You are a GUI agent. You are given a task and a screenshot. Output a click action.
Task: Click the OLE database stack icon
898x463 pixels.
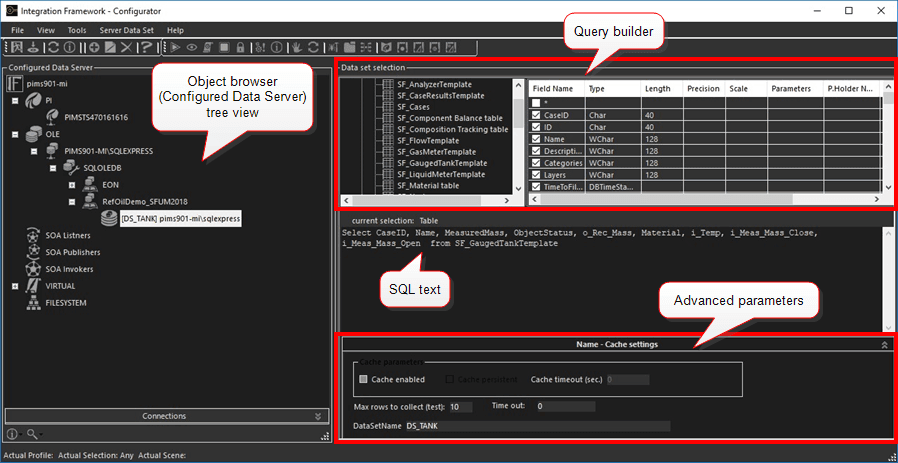(x=33, y=135)
